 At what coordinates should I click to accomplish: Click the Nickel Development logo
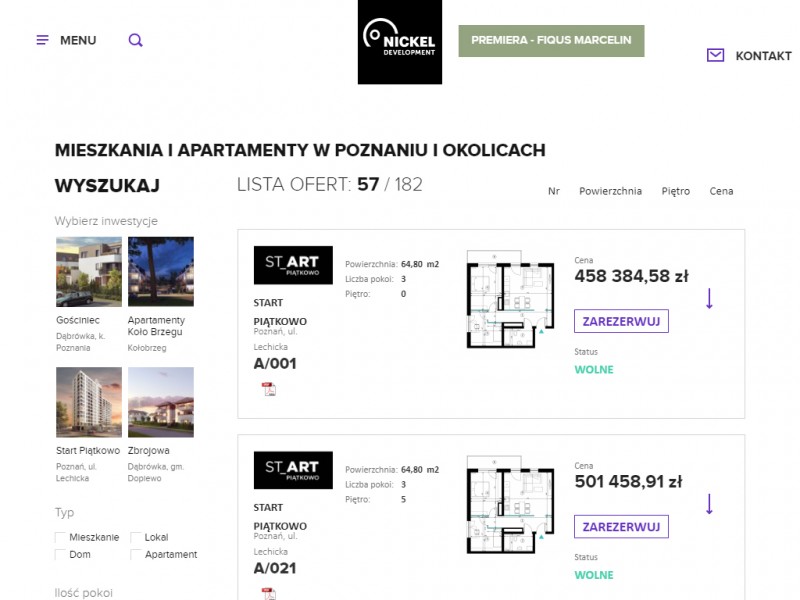click(x=400, y=42)
